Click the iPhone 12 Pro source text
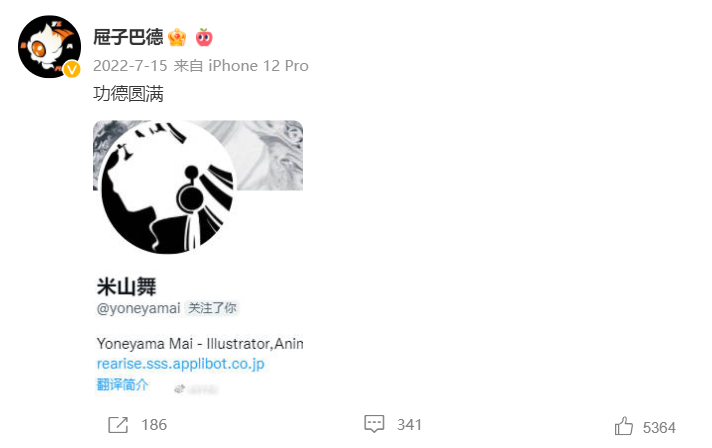Screen dimensions: 712x448 point(258,66)
